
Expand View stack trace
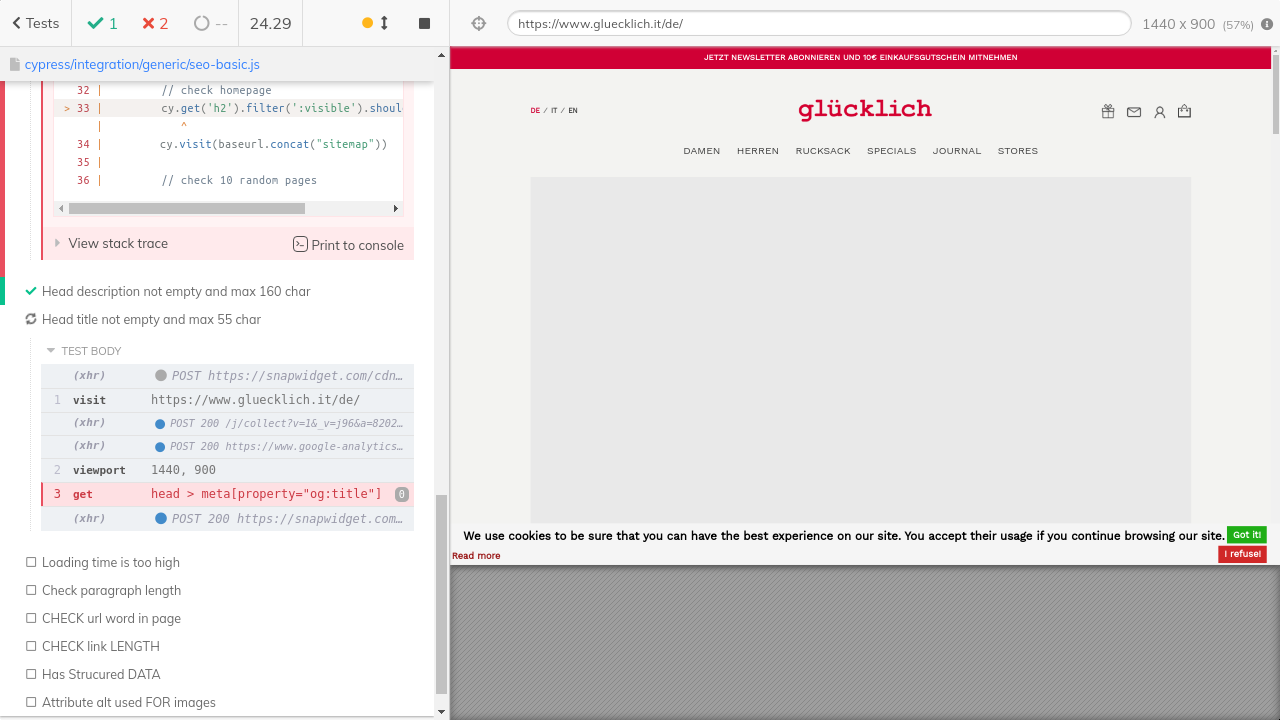(x=117, y=244)
